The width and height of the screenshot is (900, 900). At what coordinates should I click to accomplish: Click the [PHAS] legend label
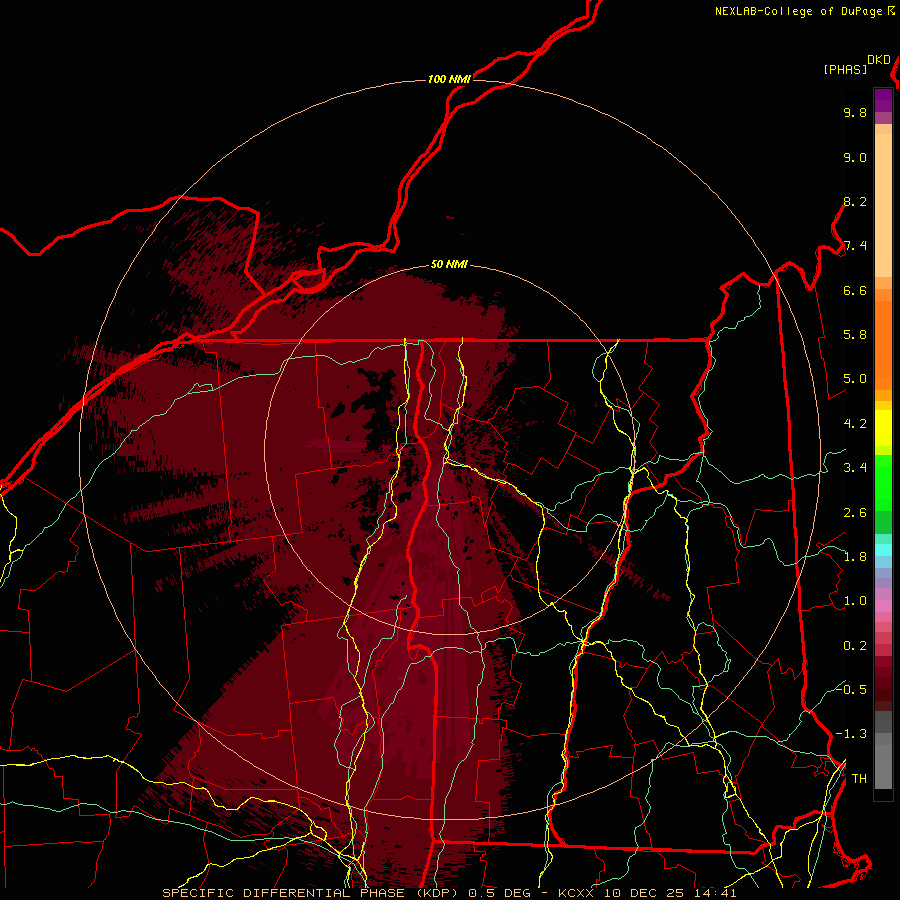(845, 70)
